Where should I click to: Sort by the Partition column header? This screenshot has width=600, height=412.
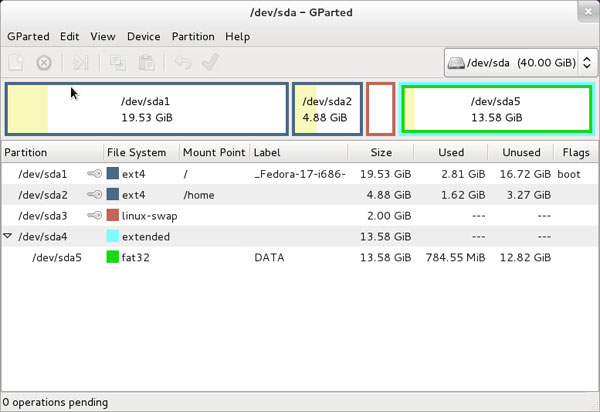click(52, 152)
